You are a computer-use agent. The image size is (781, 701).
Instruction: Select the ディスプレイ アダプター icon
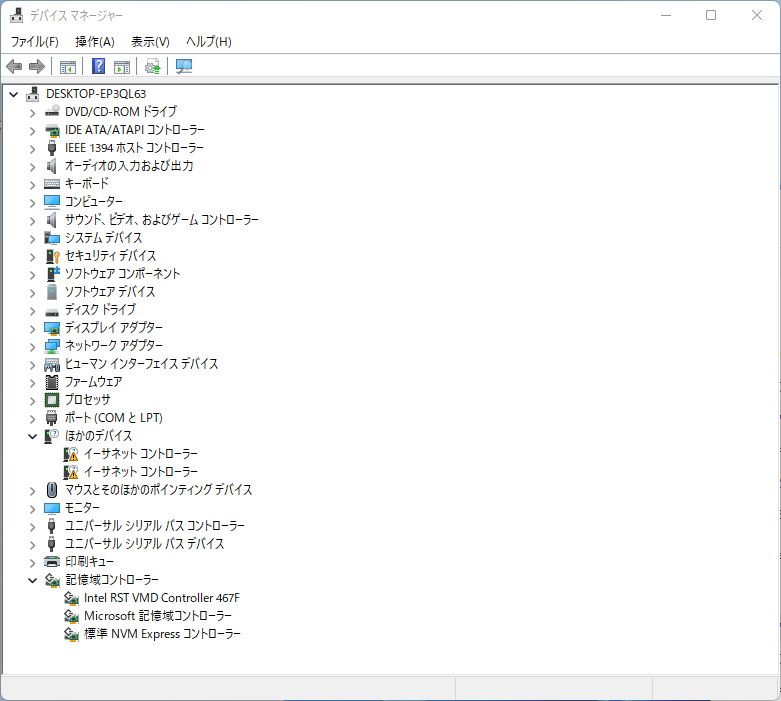coord(52,328)
